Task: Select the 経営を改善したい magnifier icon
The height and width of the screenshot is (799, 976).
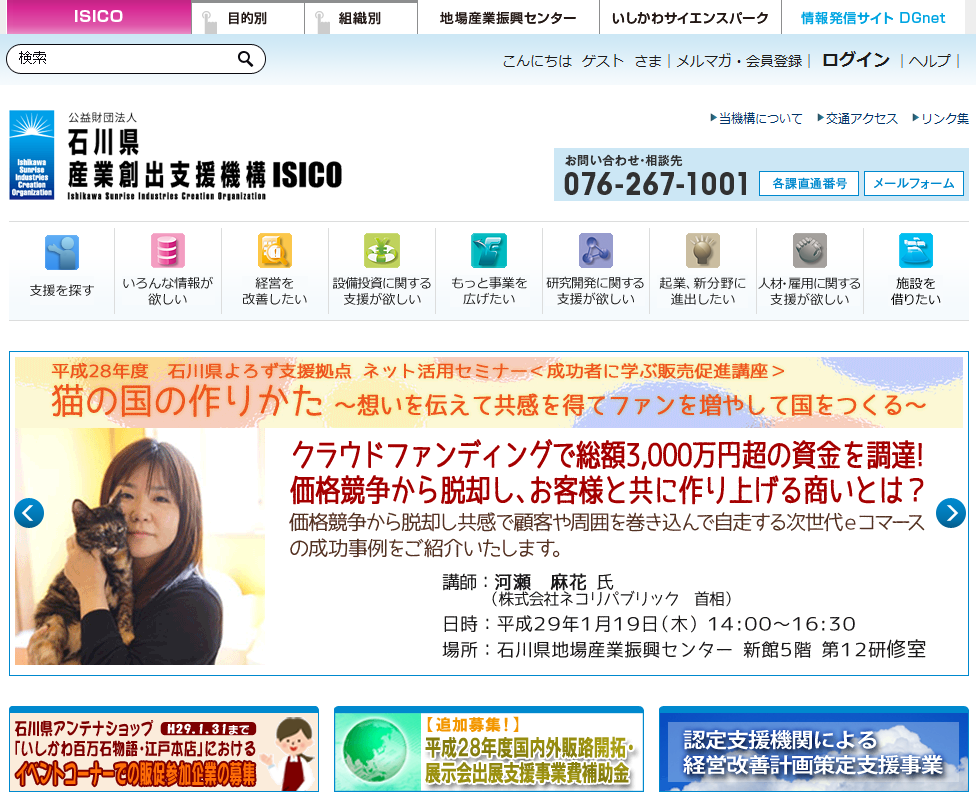Action: pos(274,251)
